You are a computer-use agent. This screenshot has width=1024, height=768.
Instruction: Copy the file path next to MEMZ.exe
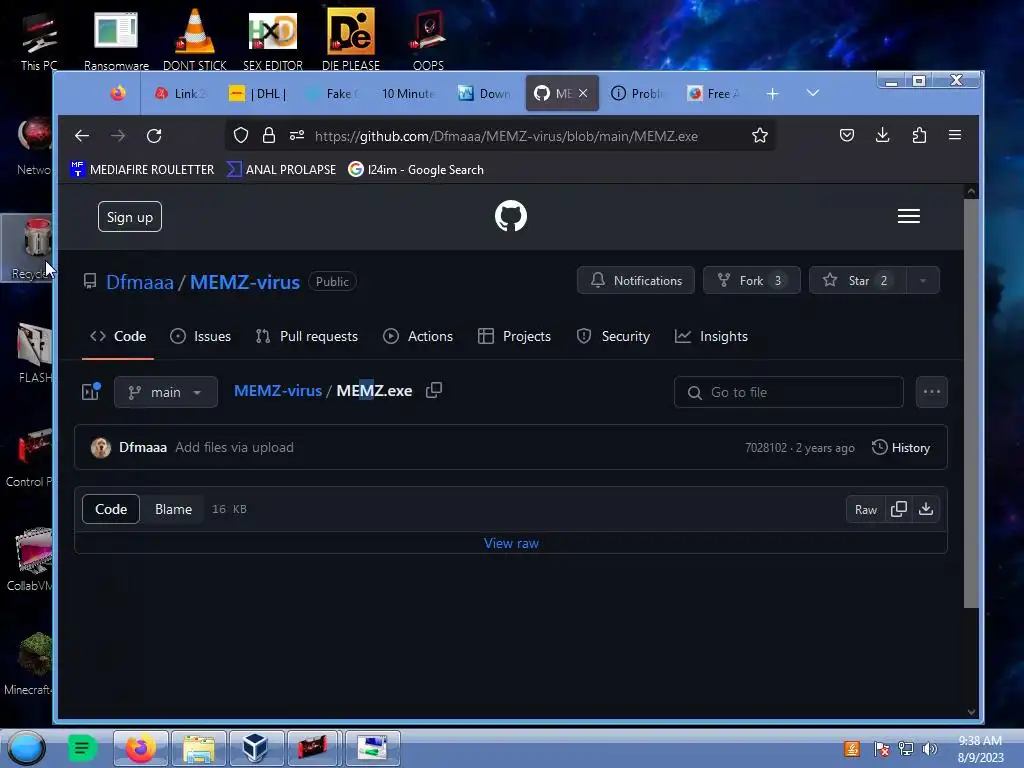[434, 391]
